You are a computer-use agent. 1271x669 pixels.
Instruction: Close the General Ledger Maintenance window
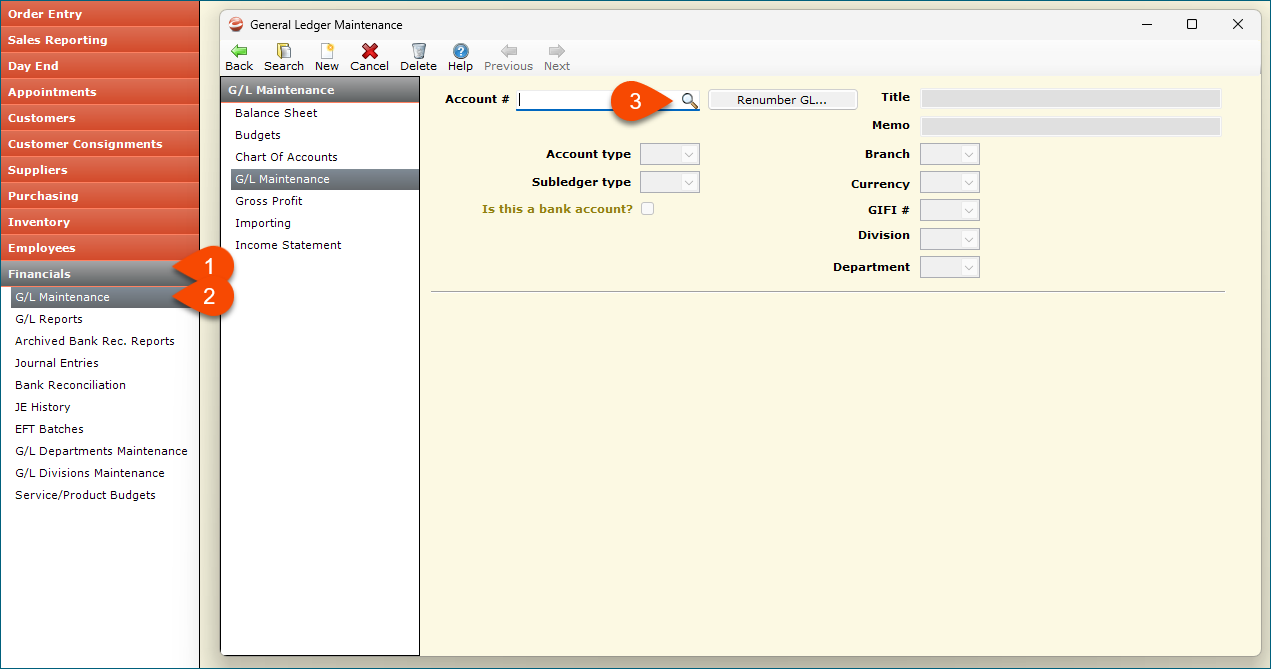point(1238,24)
